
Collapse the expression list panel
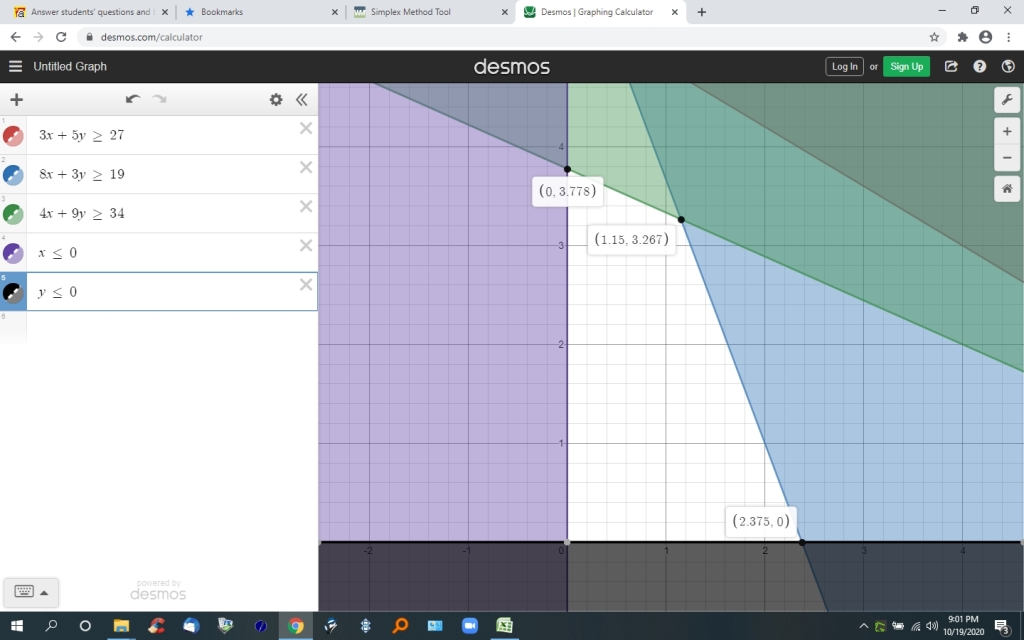(301, 99)
